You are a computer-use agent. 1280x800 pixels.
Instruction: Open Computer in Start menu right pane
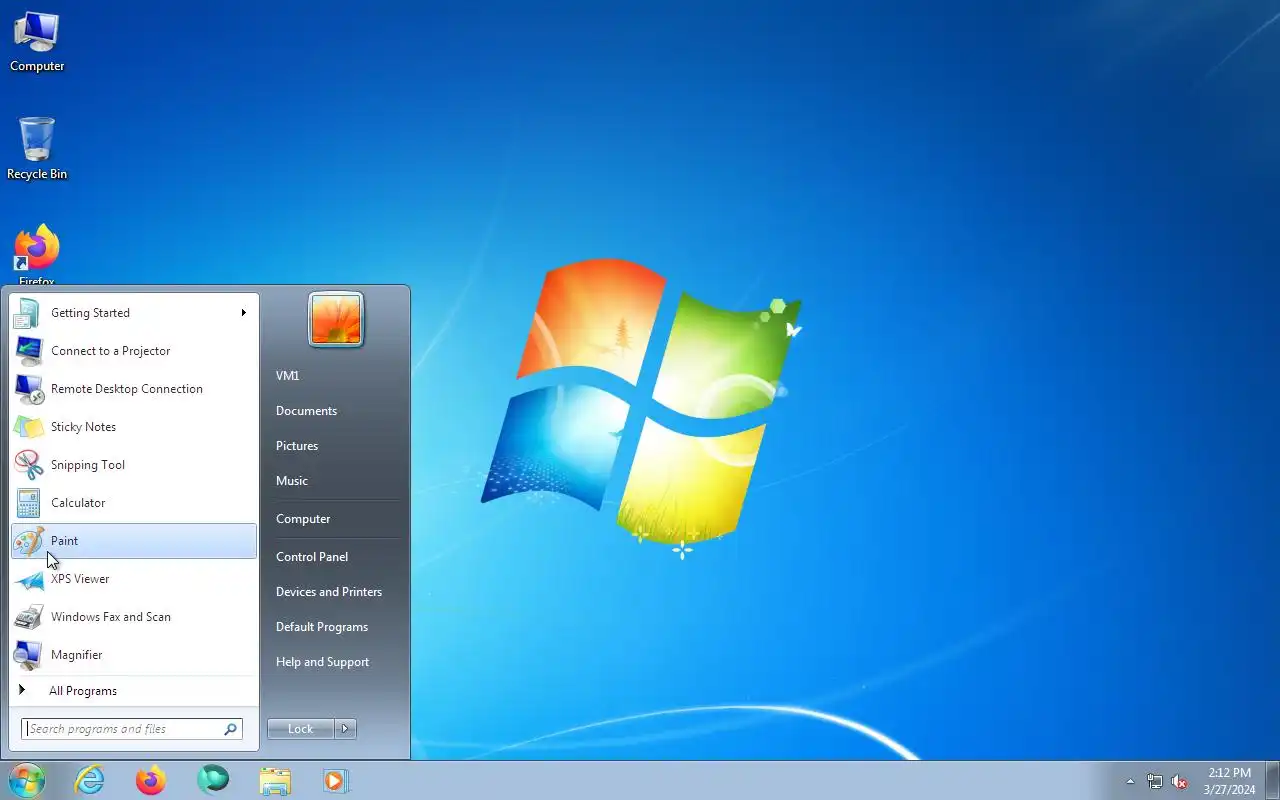303,519
